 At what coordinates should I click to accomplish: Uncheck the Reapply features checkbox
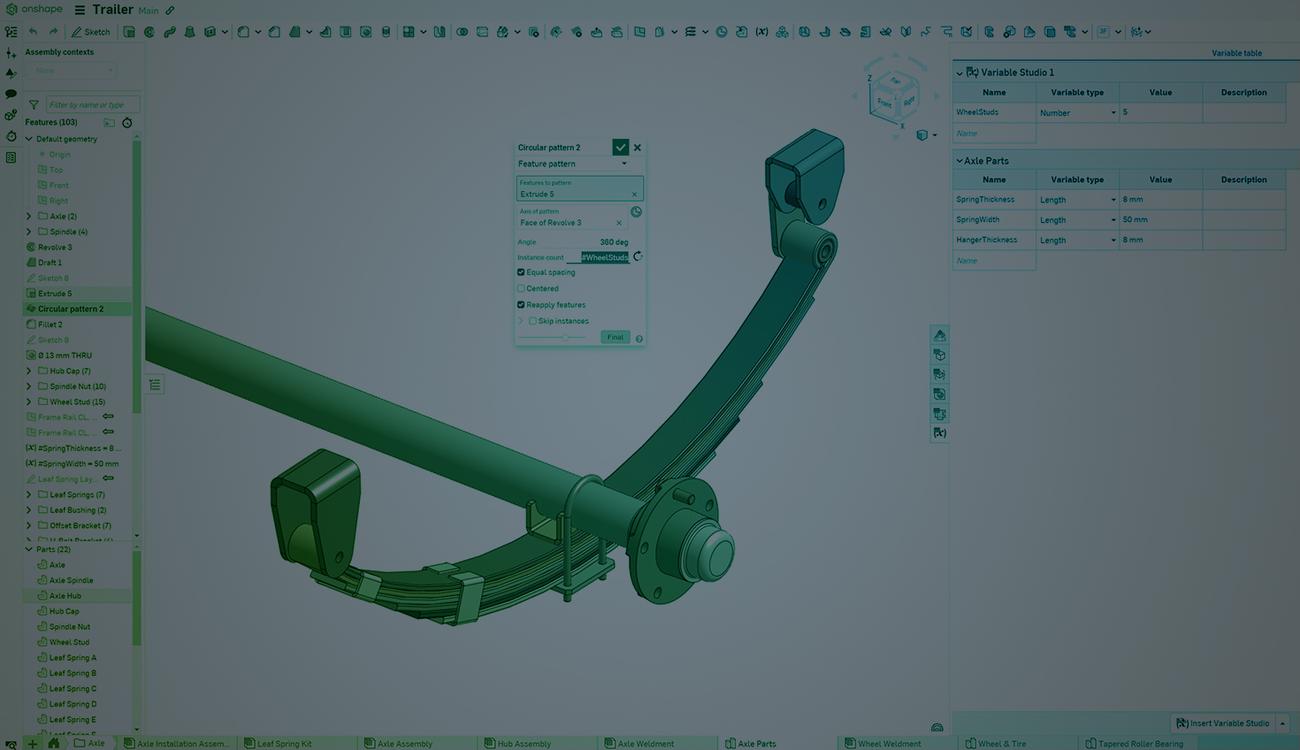point(521,304)
